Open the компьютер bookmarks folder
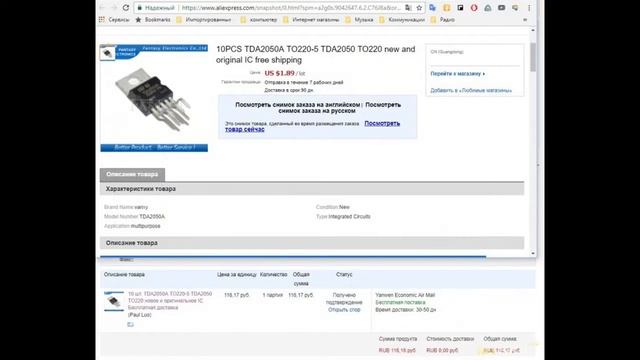The image size is (640, 360). (x=258, y=20)
